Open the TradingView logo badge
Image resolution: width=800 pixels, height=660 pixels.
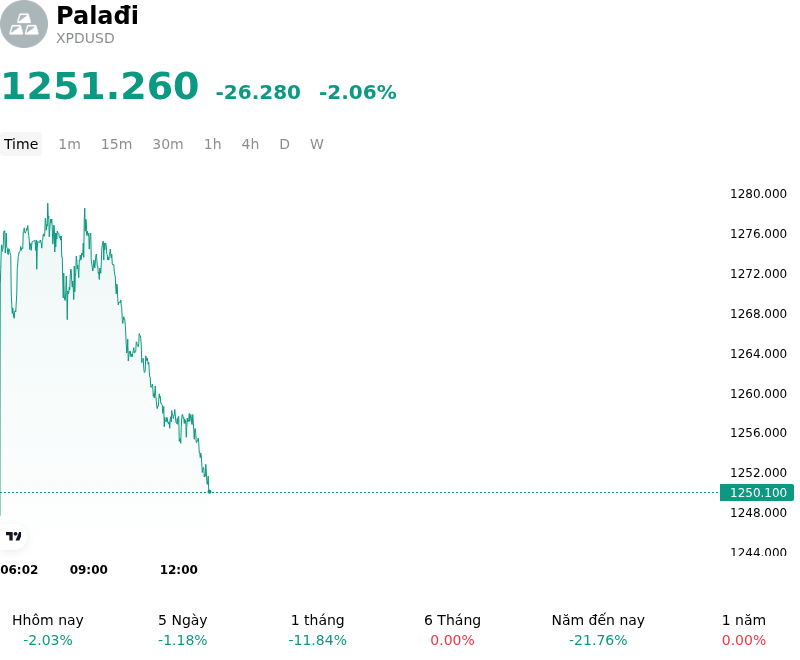(13, 536)
